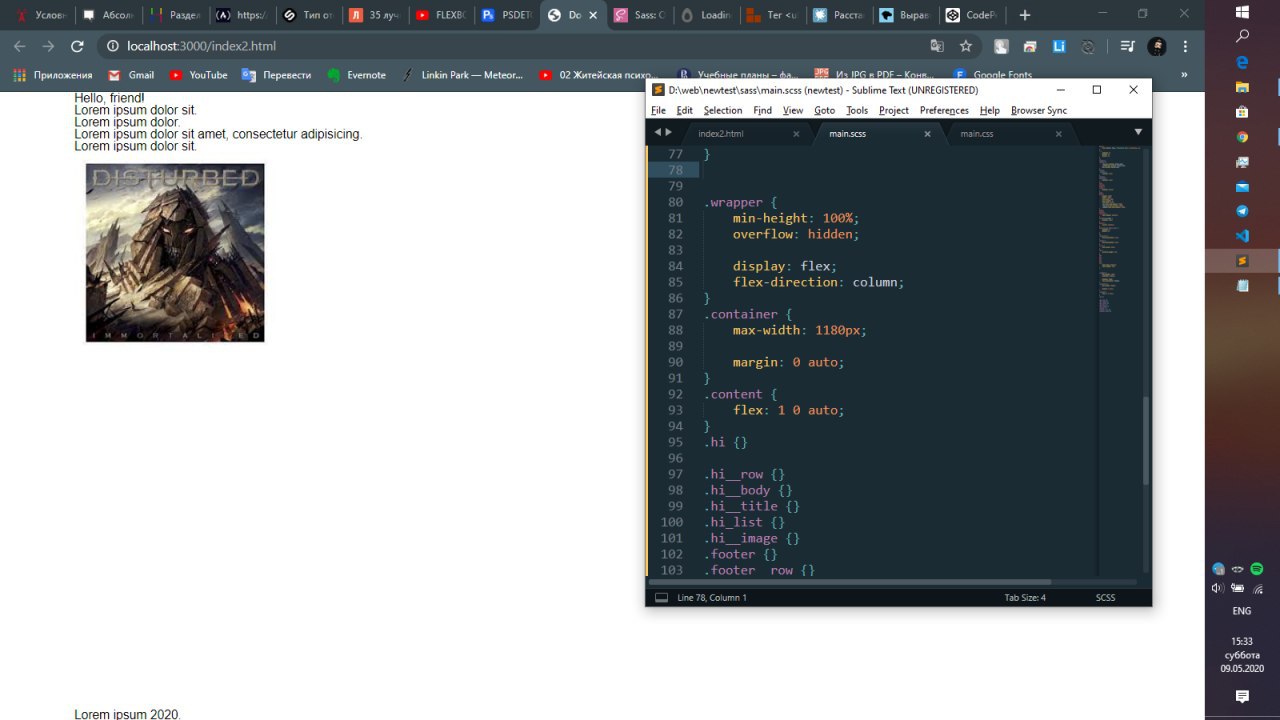Open the Help menu in Sublime Text
1280x720 pixels.
[990, 110]
